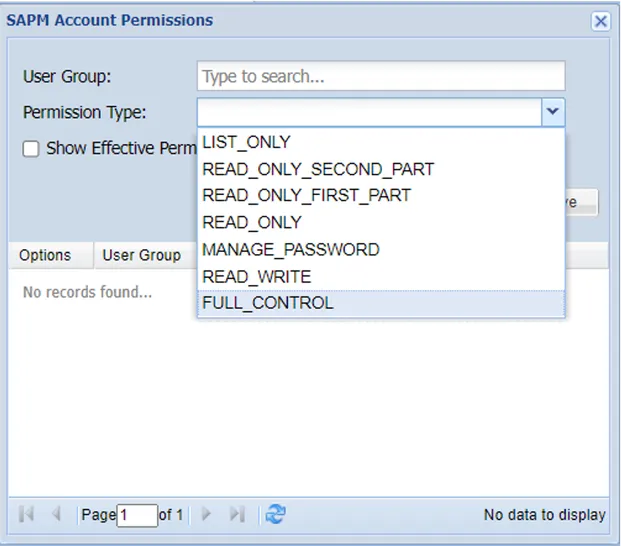The height and width of the screenshot is (546, 621).
Task: Choose FULL_CONTROL permission type
Action: tap(381, 303)
